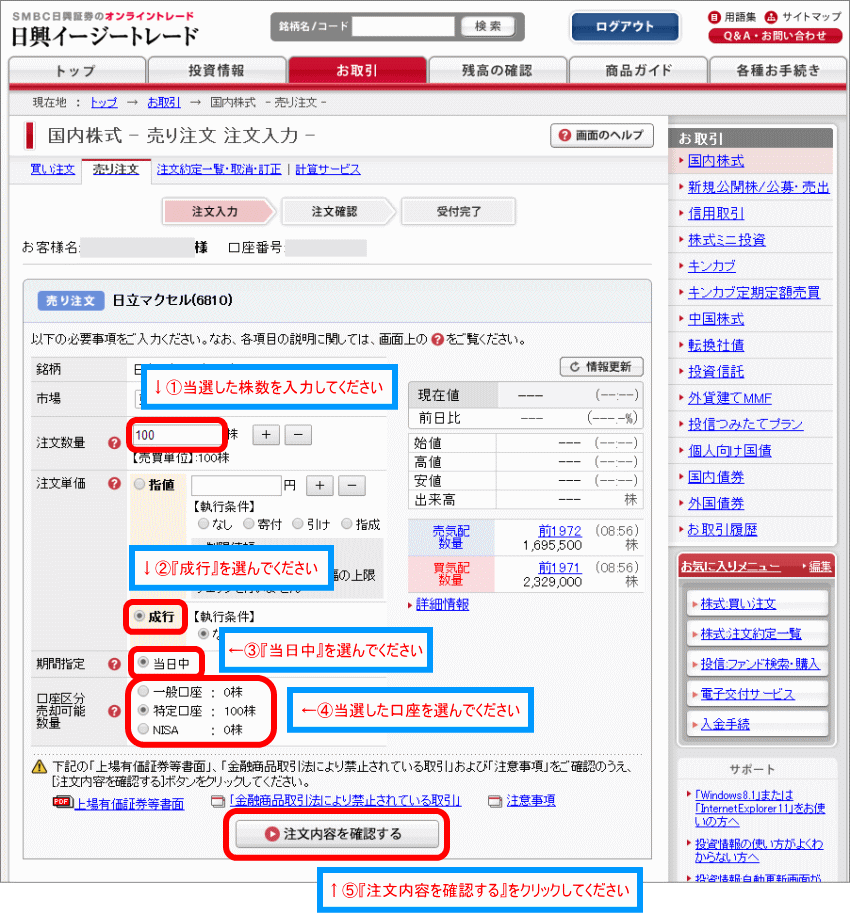The width and height of the screenshot is (850, 913).
Task: Open the 計算サービス link
Action: click(x=328, y=169)
